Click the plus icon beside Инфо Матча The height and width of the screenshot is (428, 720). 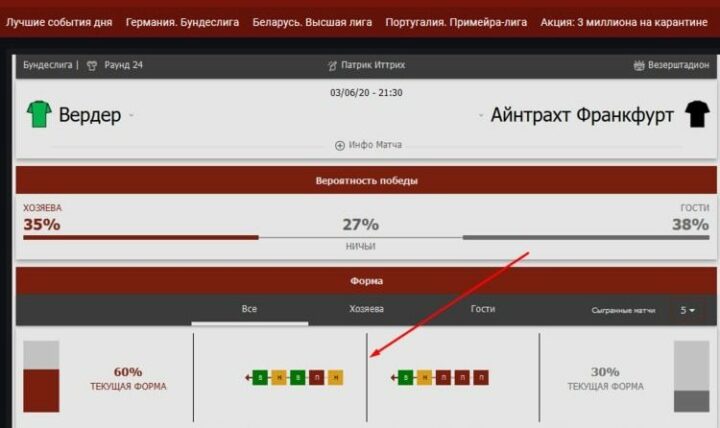[x=340, y=145]
